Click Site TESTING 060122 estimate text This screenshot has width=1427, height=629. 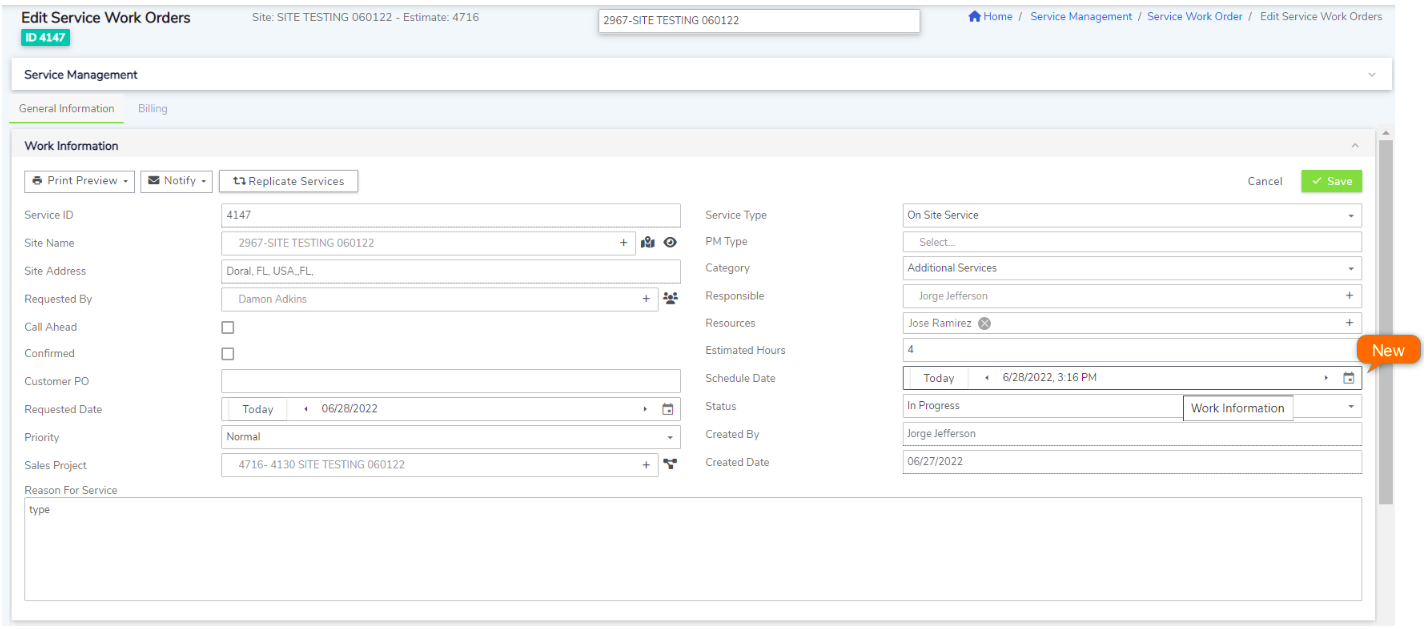365,17
